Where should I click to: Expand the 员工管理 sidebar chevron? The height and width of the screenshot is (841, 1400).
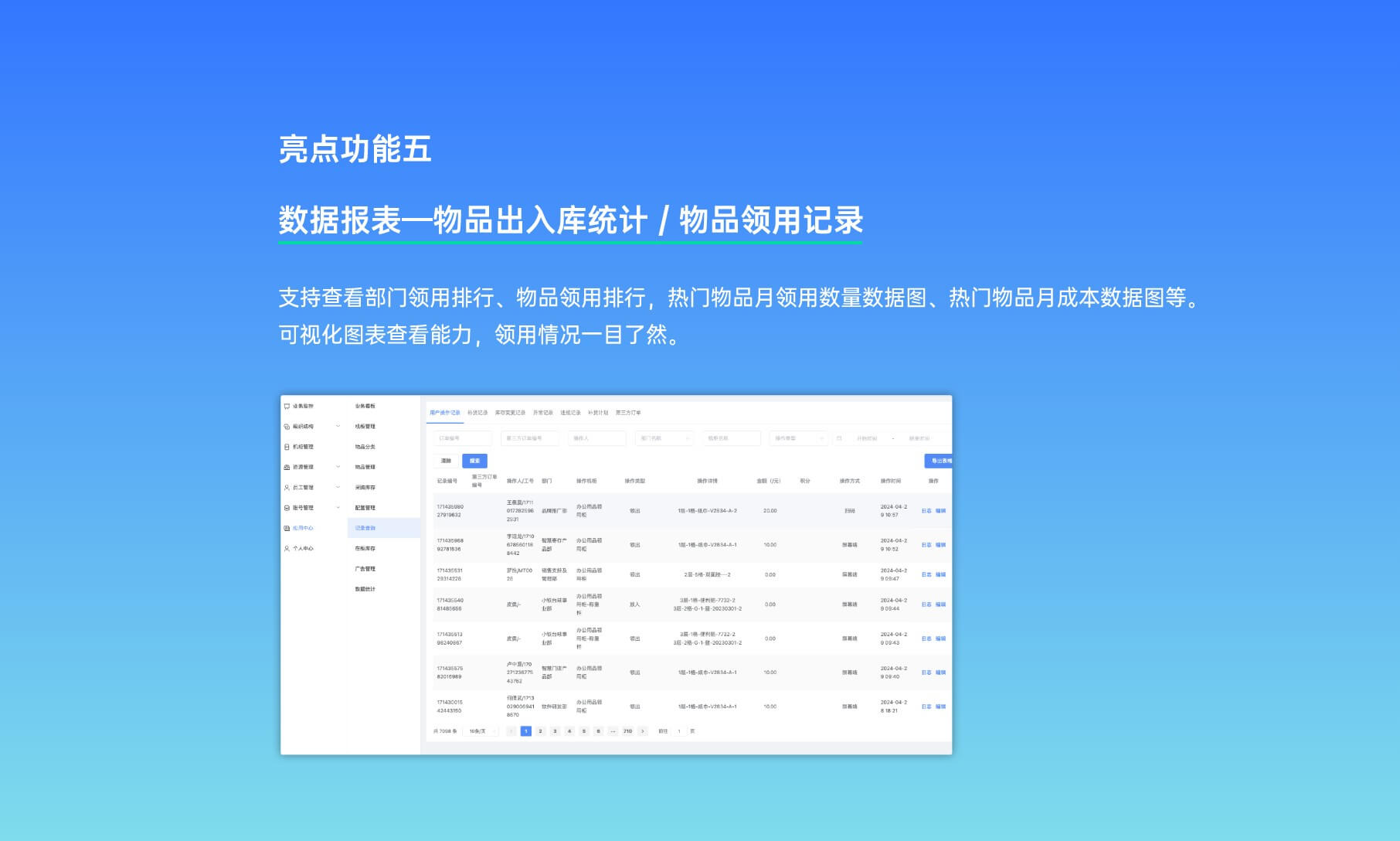[338, 487]
